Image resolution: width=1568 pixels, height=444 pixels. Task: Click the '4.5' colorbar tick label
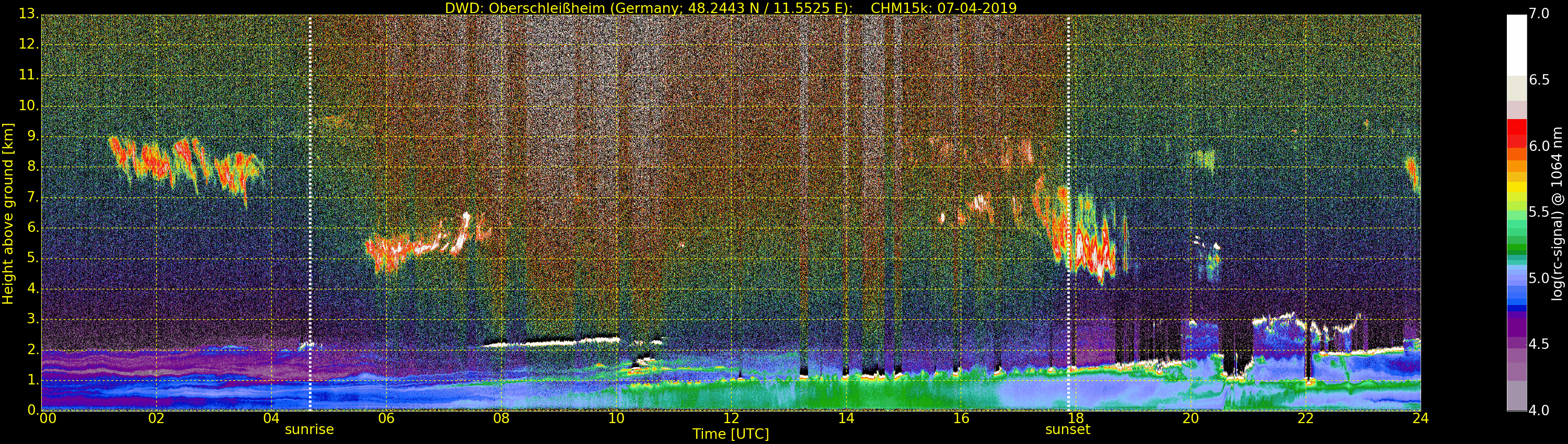pyautogui.click(x=1539, y=344)
